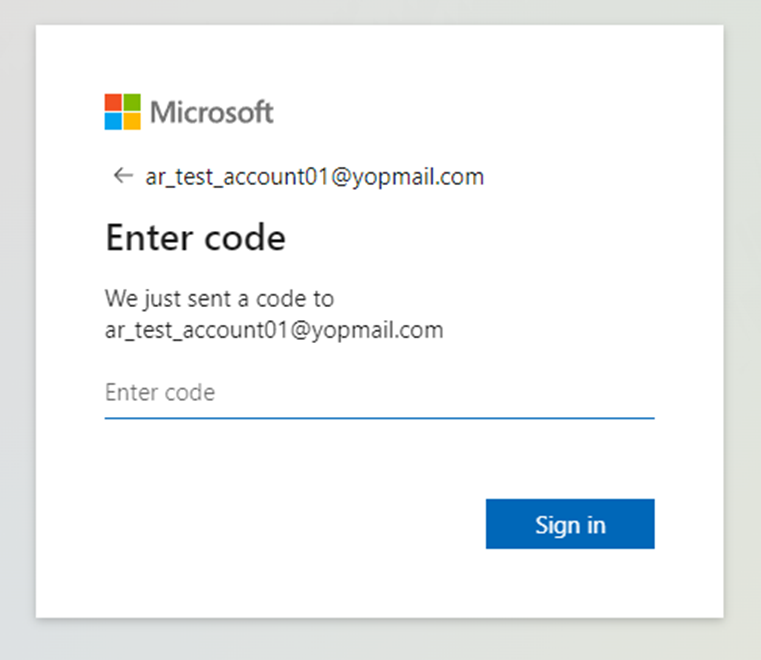Click the "We just sent a code to" text
The height and width of the screenshot is (660, 761).
[x=219, y=298]
